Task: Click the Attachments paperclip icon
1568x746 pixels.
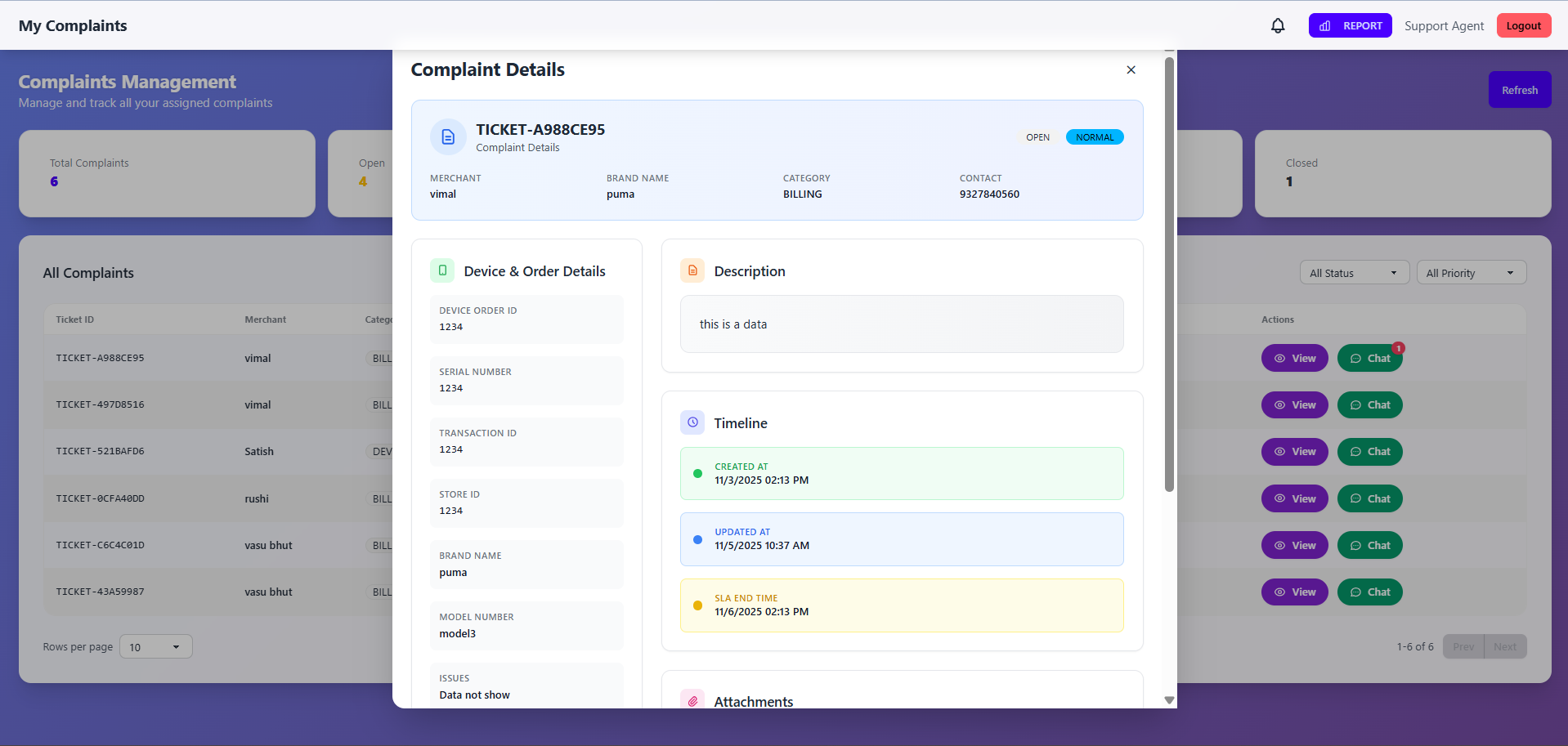Action: (692, 701)
